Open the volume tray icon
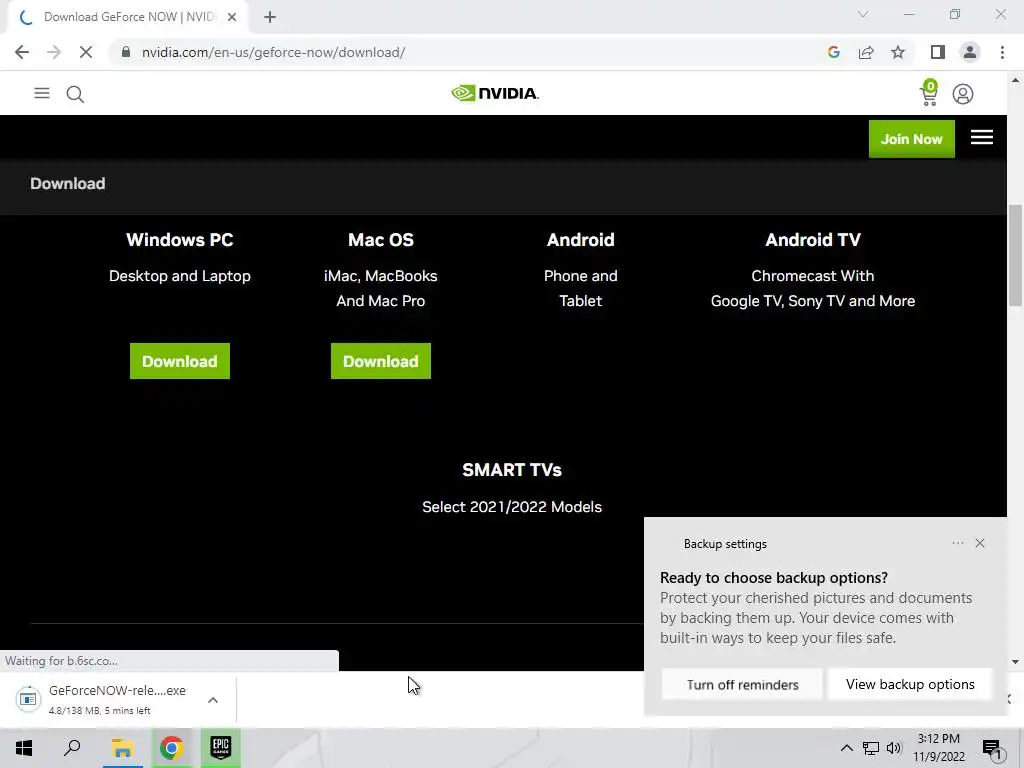Viewport: 1024px width, 768px height. [x=894, y=748]
